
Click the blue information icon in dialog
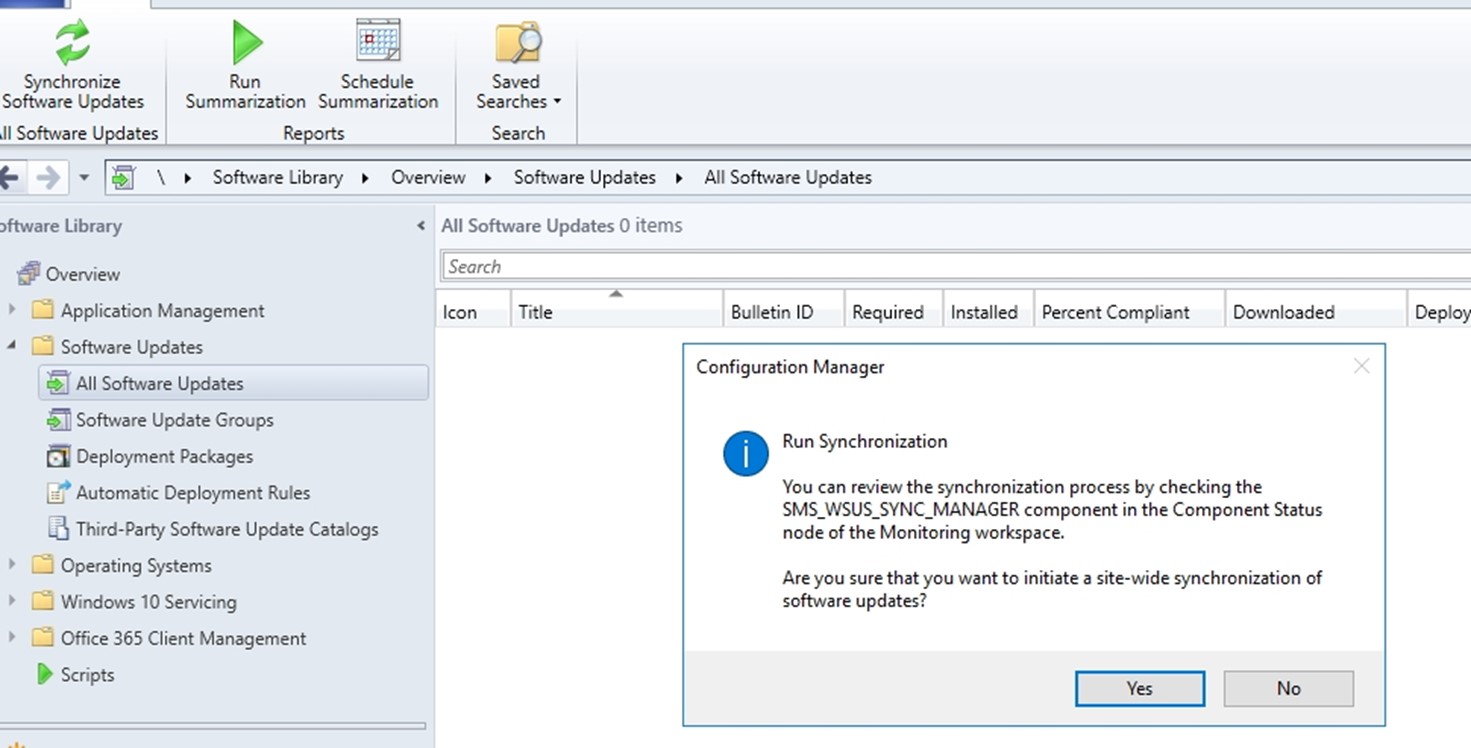(x=746, y=454)
